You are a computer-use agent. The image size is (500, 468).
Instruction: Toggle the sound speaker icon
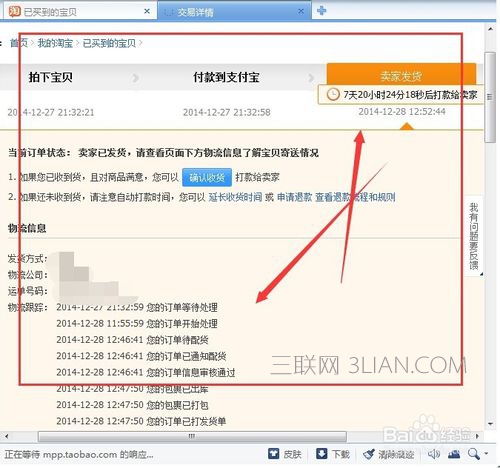(x=433, y=454)
